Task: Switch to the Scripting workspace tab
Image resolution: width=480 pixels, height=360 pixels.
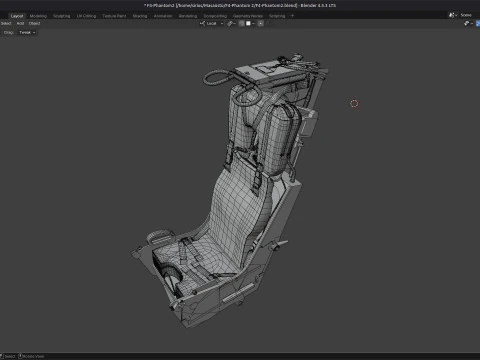Action: click(277, 16)
